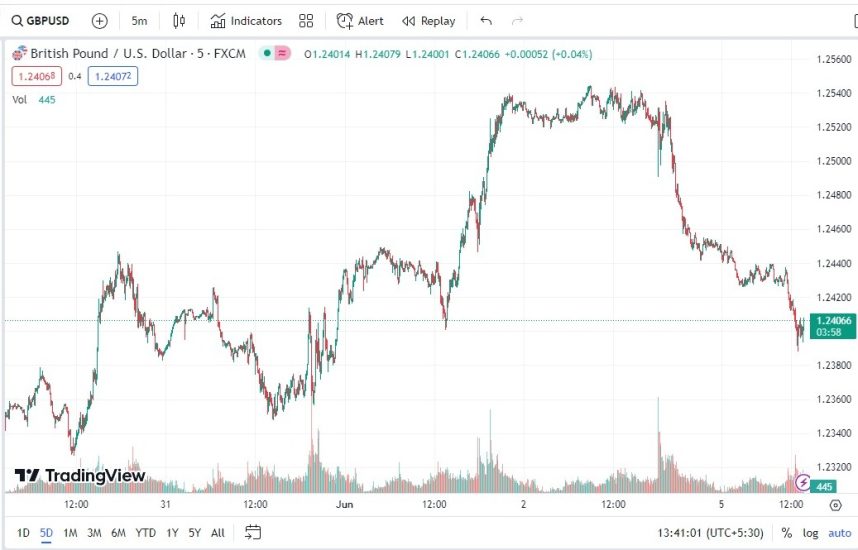Click the redo arrow
Image resolution: width=858 pixels, height=550 pixels.
click(517, 20)
